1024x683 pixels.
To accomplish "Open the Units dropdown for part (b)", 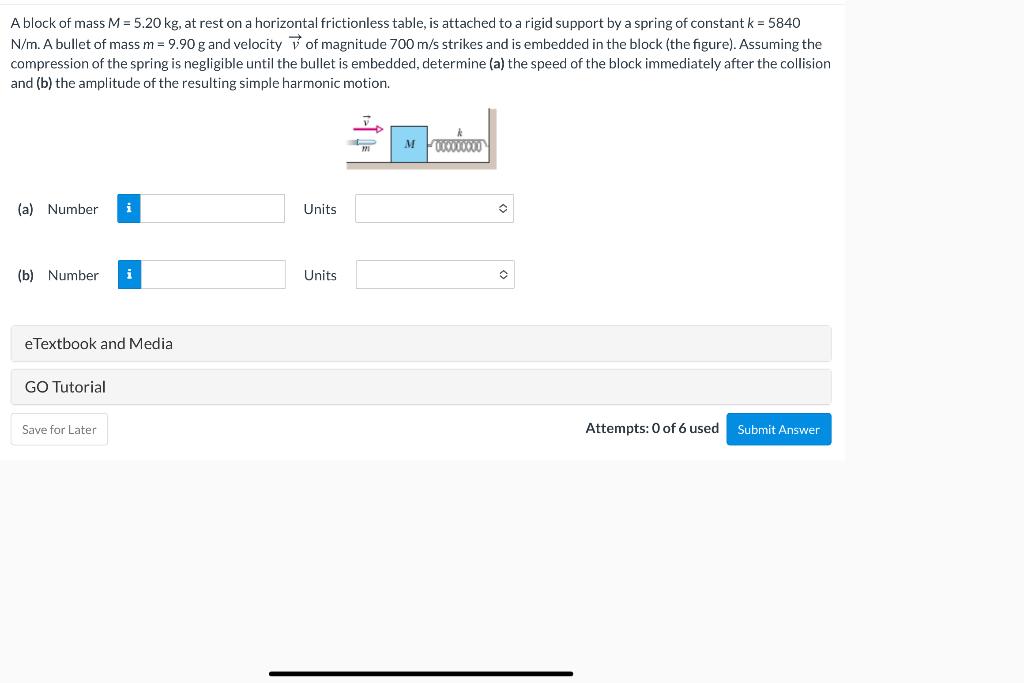I will point(435,274).
